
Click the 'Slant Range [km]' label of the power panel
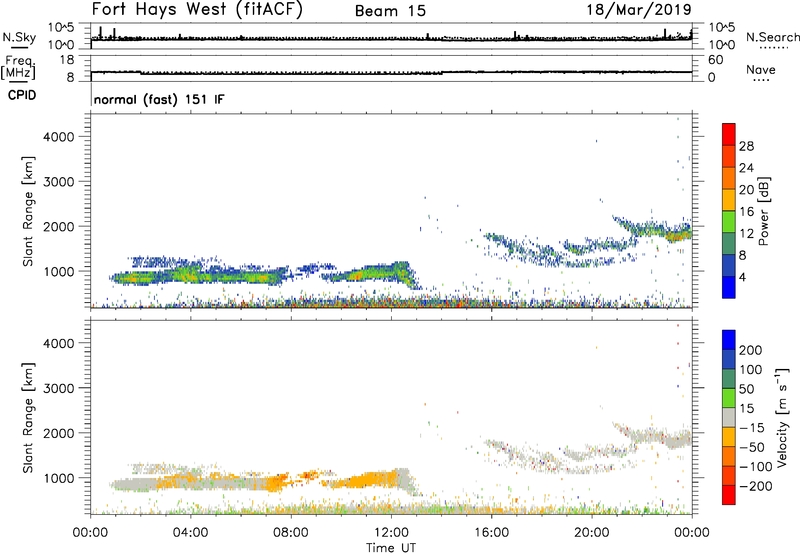(28, 211)
